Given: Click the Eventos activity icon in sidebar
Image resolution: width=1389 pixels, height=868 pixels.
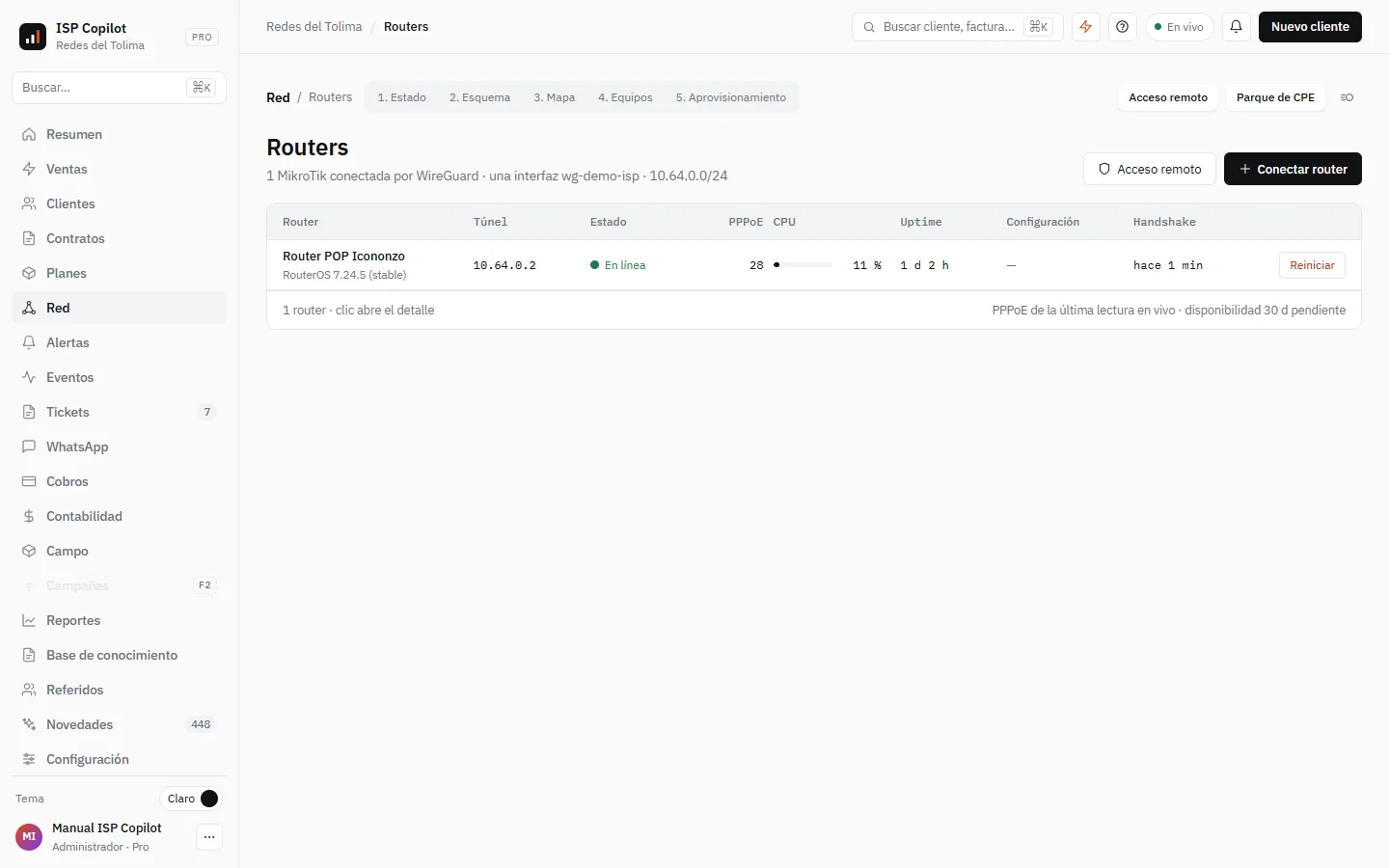Looking at the screenshot, I should click(x=29, y=377).
